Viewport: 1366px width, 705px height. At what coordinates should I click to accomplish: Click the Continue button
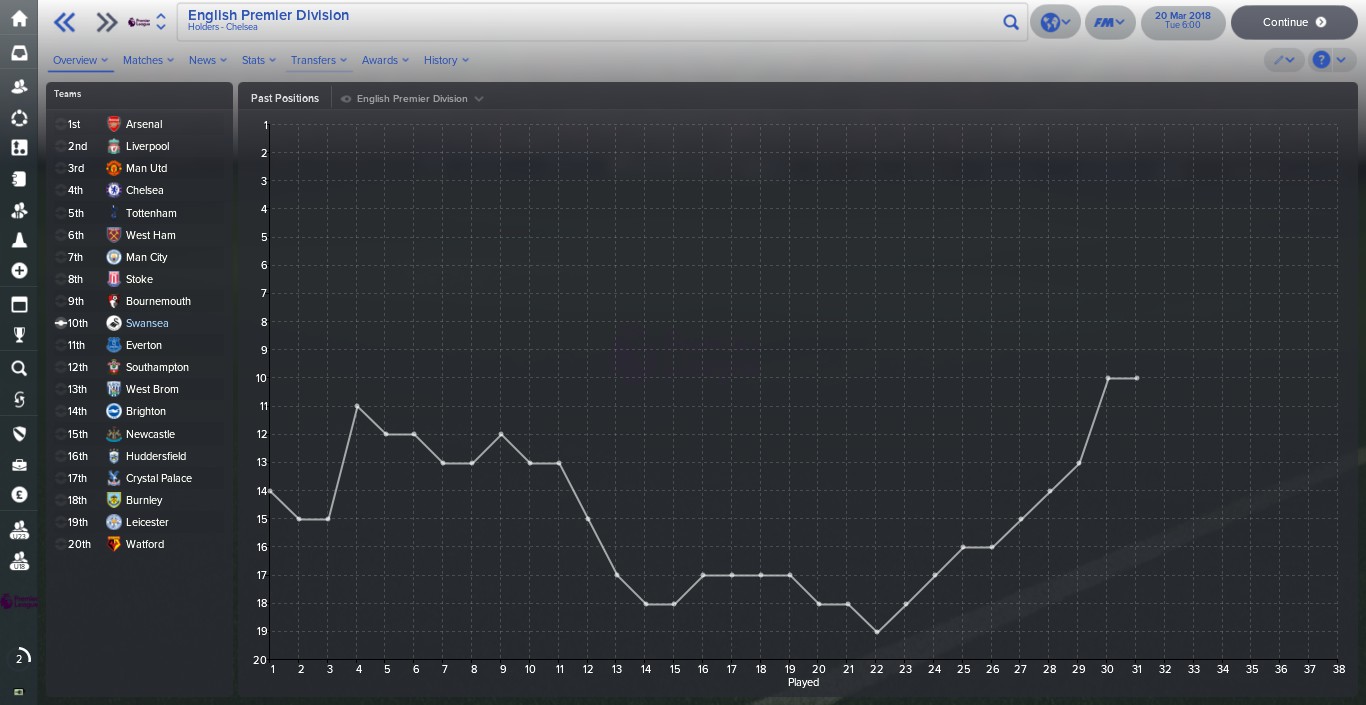(1294, 22)
